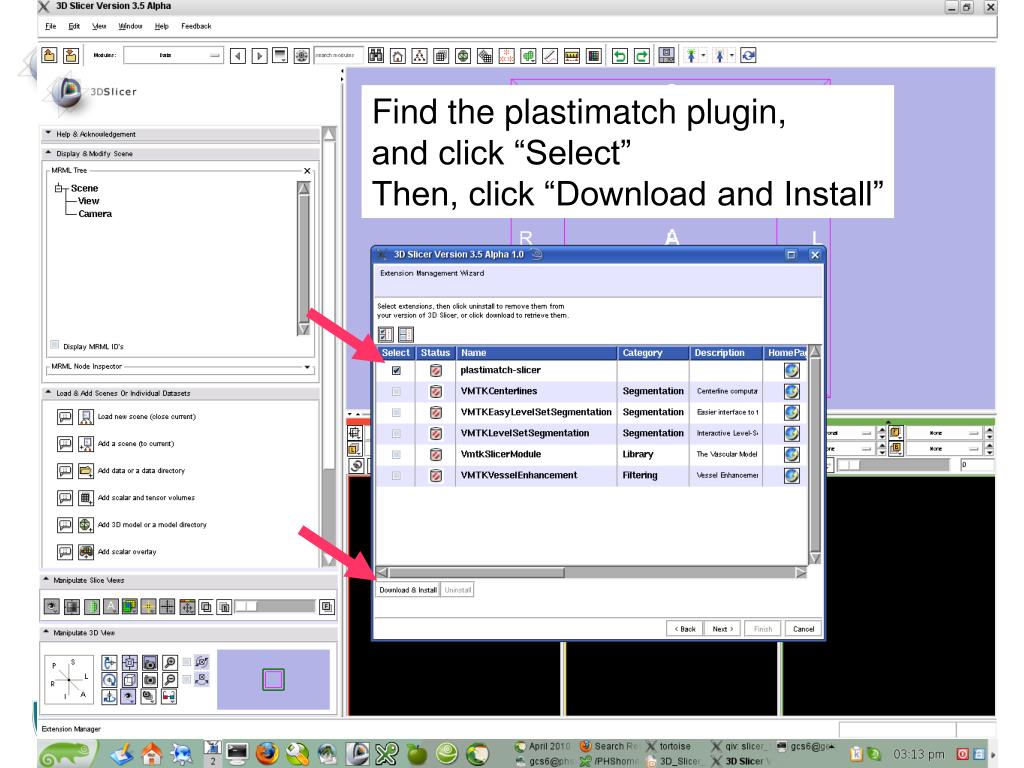The image size is (1024, 768).
Task: Click the select-all icon above extensions table
Action: 386,334
